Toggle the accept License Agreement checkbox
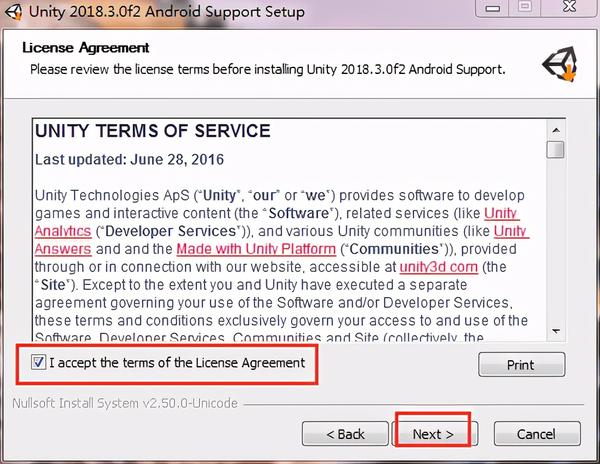Viewport: 600px width, 464px height. [40, 363]
